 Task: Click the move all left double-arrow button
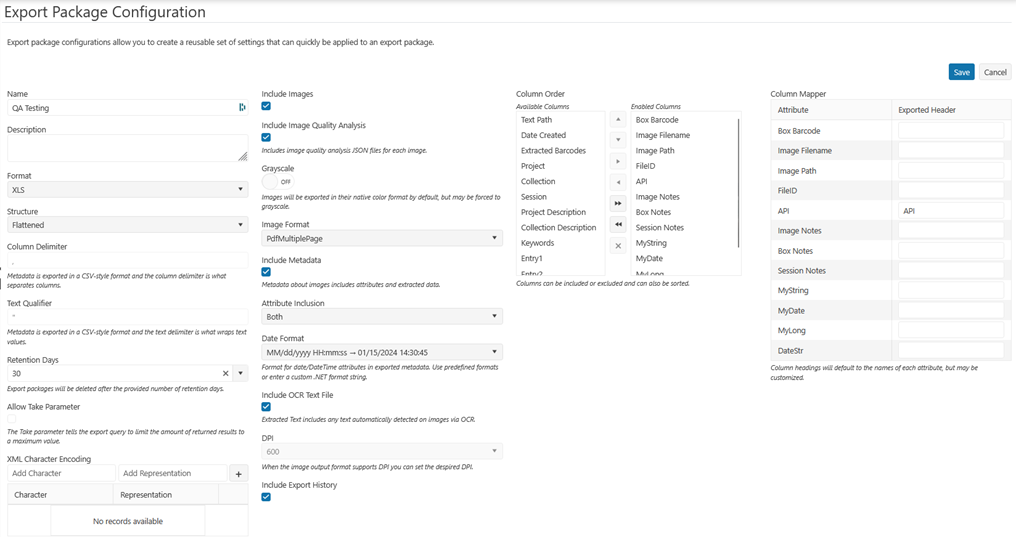tap(618, 225)
